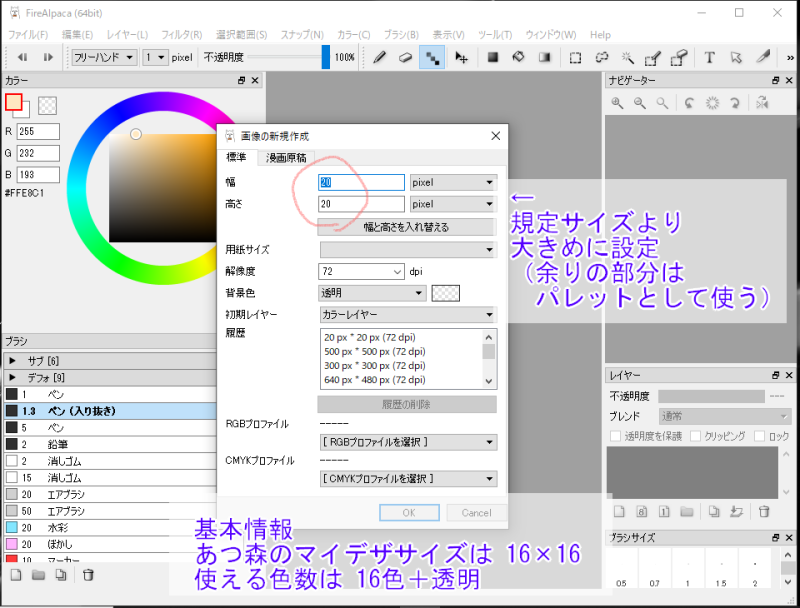
Task: Open the 解像度 72 dpi combo box
Action: coord(361,271)
